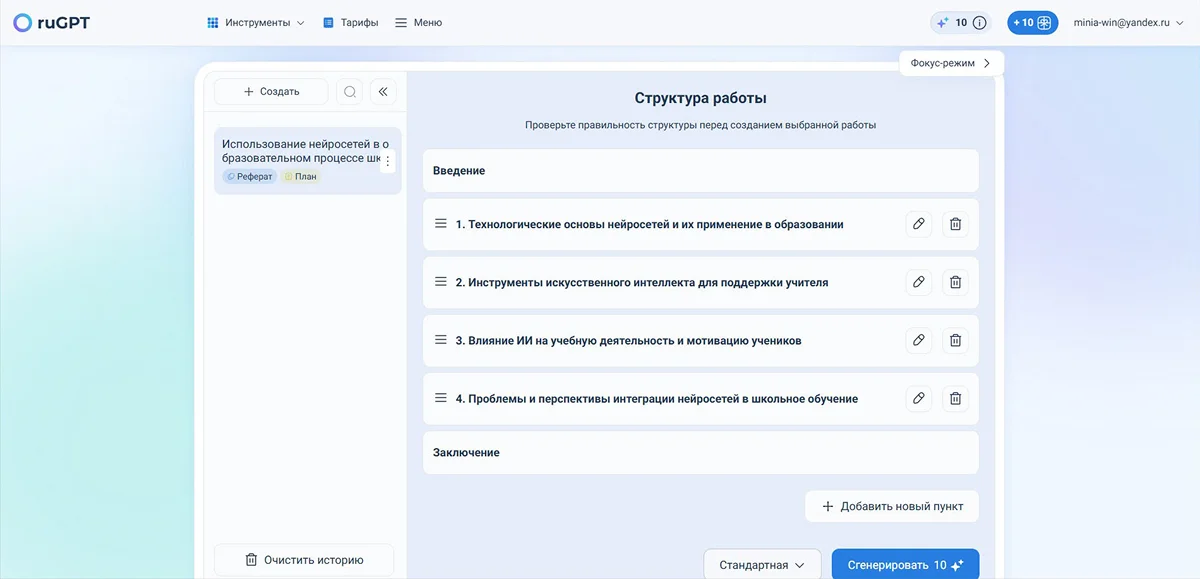This screenshot has height=579, width=1200.
Task: Click the ruGPT logo
Action: 51,23
